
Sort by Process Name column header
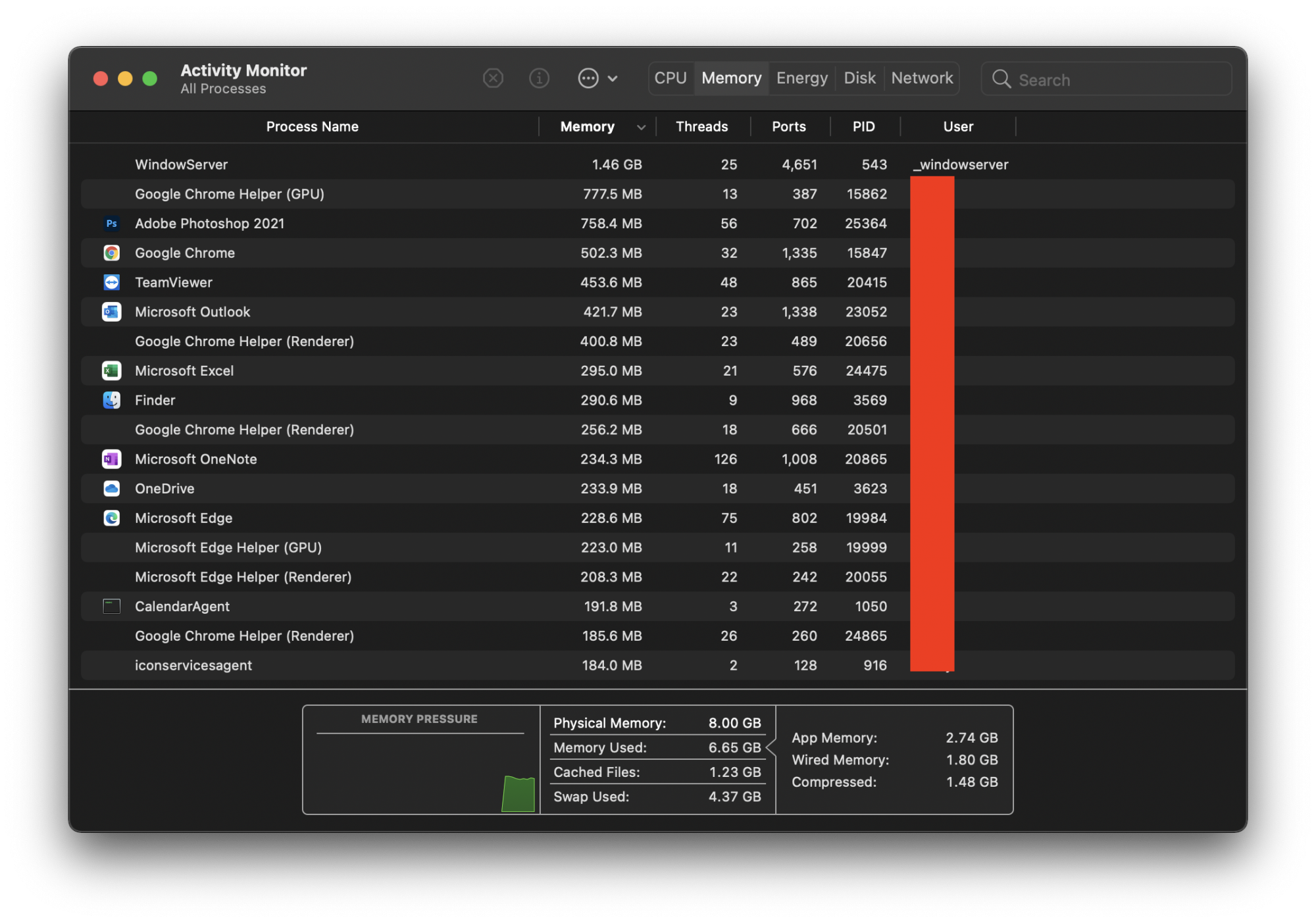click(312, 126)
